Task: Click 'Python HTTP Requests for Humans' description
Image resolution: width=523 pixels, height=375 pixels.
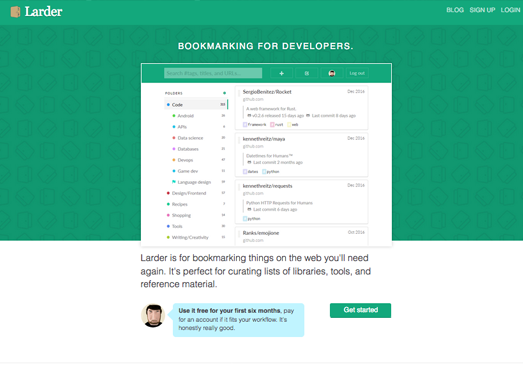Action: coord(279,203)
